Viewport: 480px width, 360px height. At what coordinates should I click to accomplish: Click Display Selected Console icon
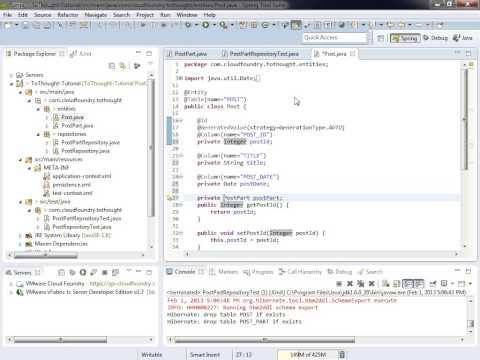(x=444, y=284)
